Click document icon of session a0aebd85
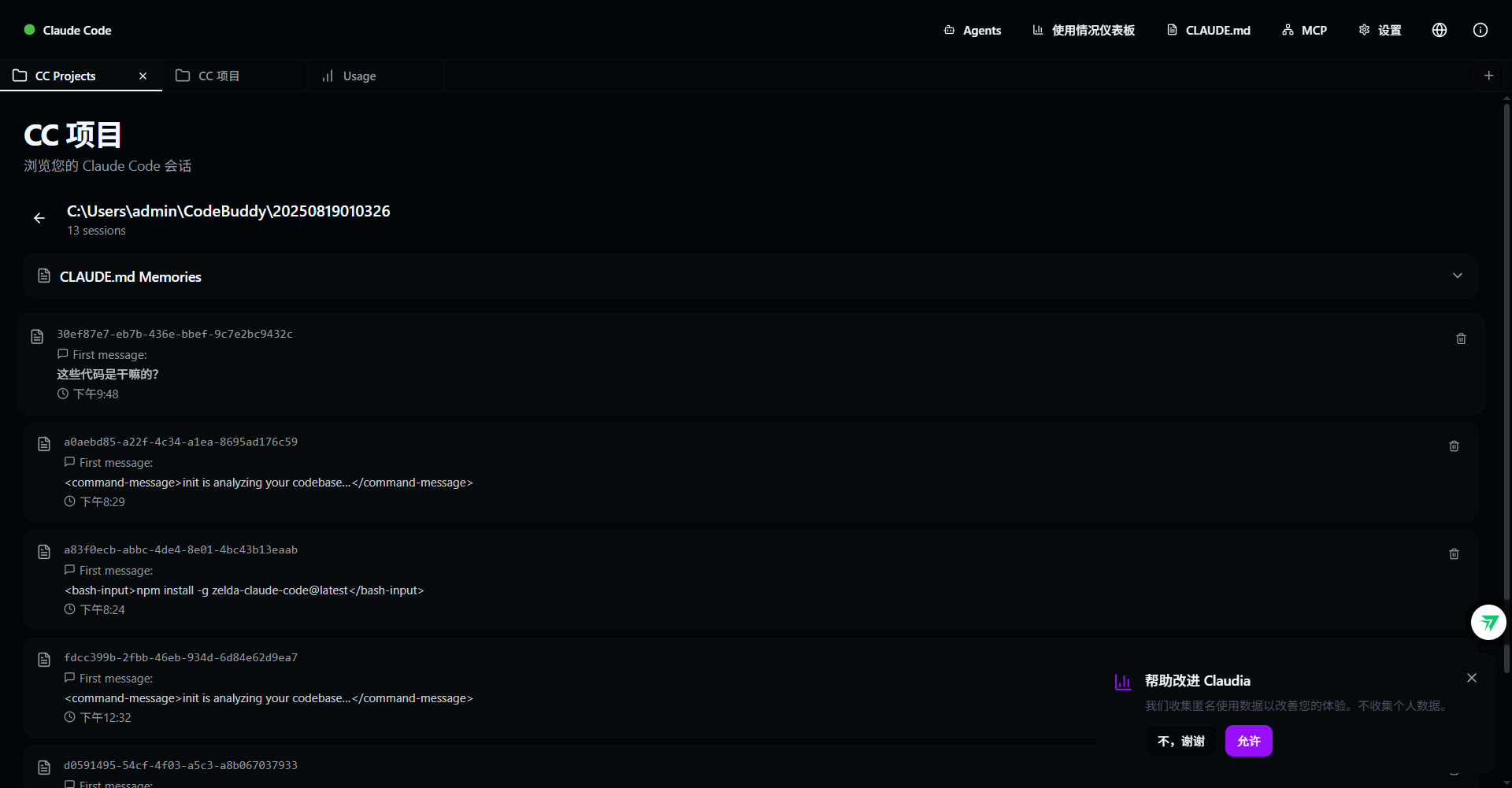This screenshot has height=788, width=1512. (x=44, y=445)
